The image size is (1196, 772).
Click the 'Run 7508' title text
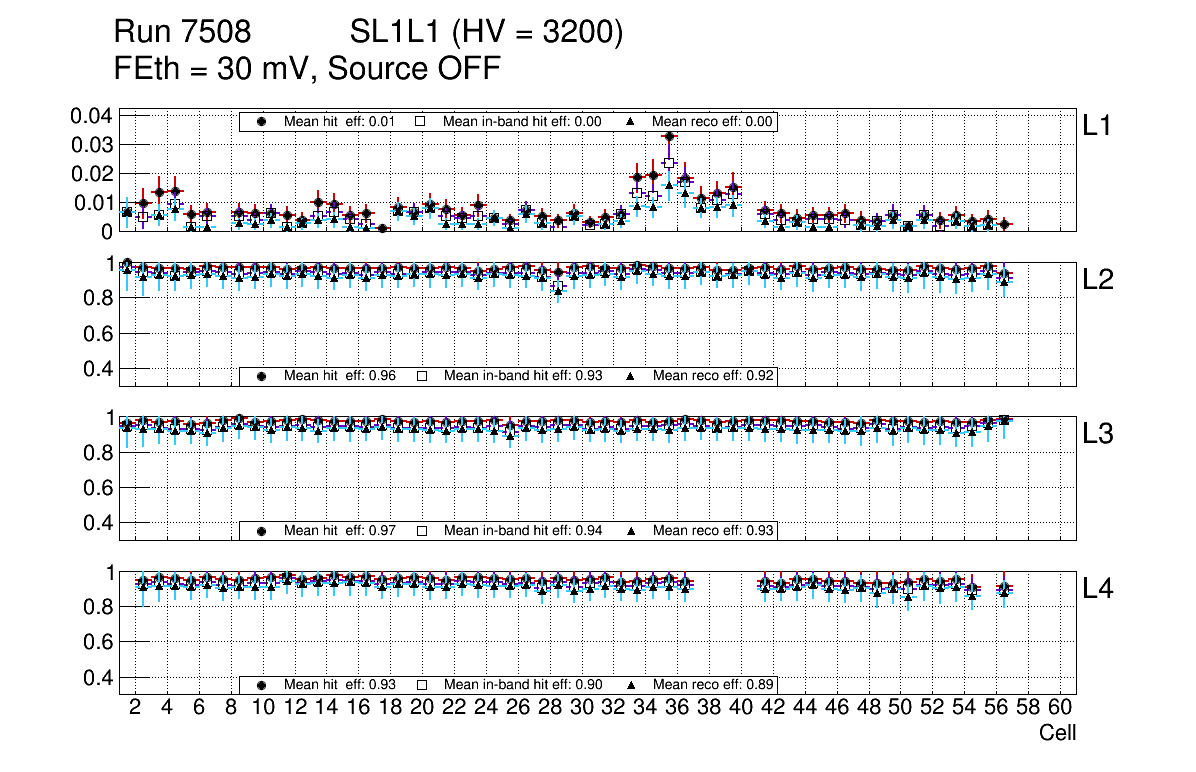click(182, 34)
